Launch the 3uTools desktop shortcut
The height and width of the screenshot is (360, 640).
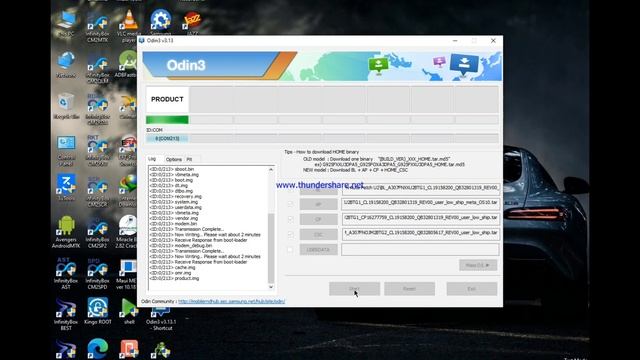[x=66, y=187]
